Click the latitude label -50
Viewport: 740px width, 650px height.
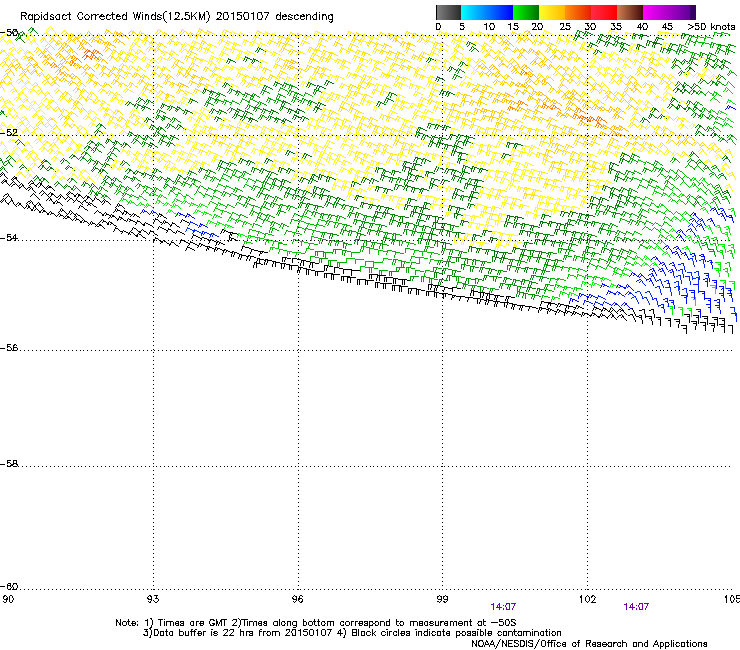coord(9,33)
